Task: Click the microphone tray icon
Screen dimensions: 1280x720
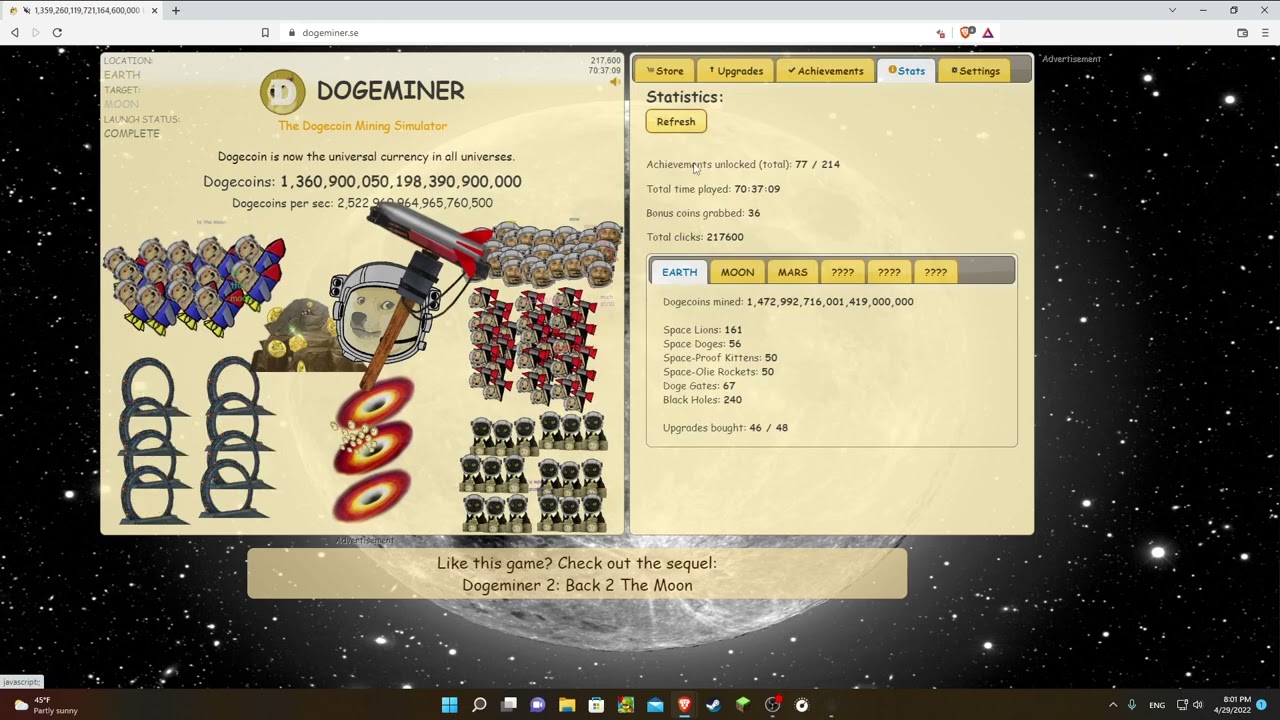Action: pyautogui.click(x=1132, y=705)
